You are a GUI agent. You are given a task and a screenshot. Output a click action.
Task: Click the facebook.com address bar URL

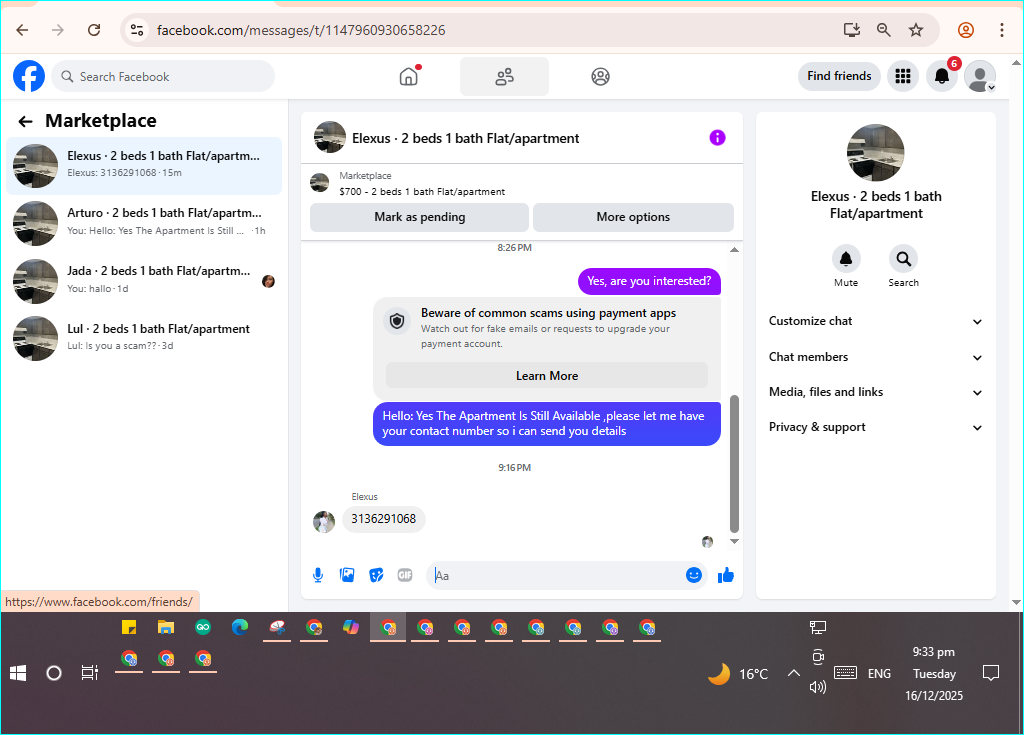(301, 30)
